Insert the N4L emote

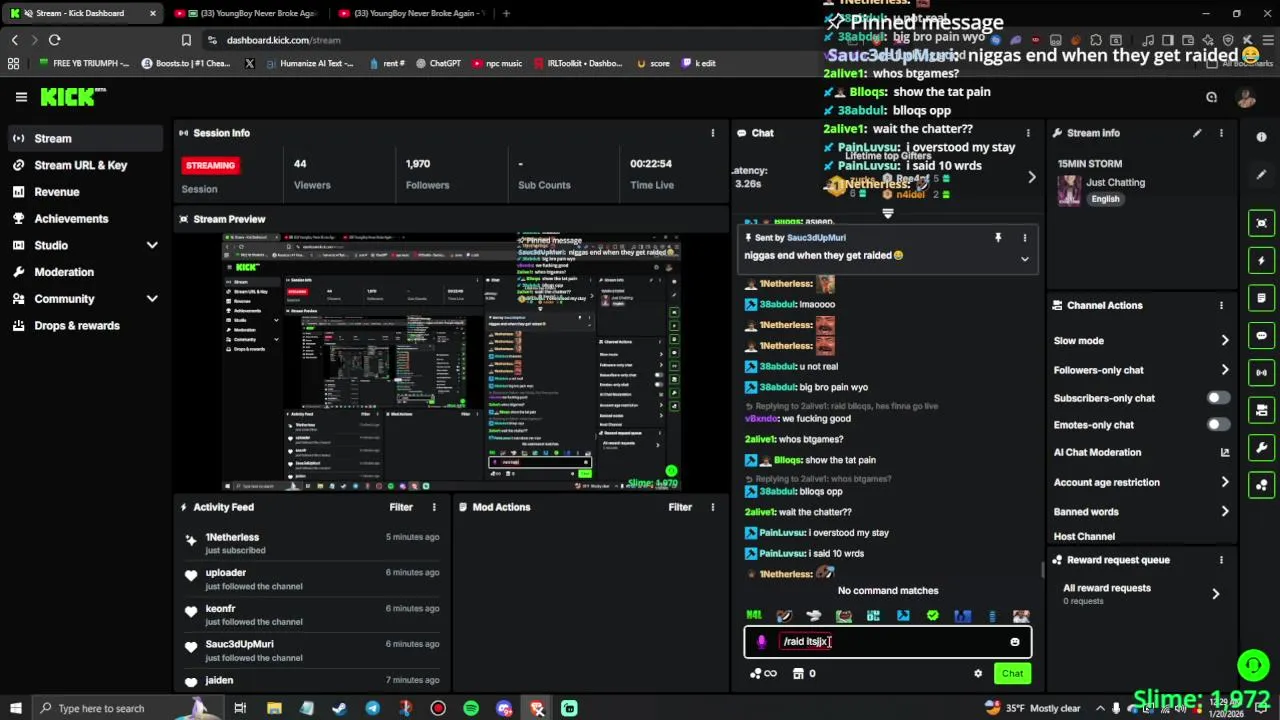754,616
